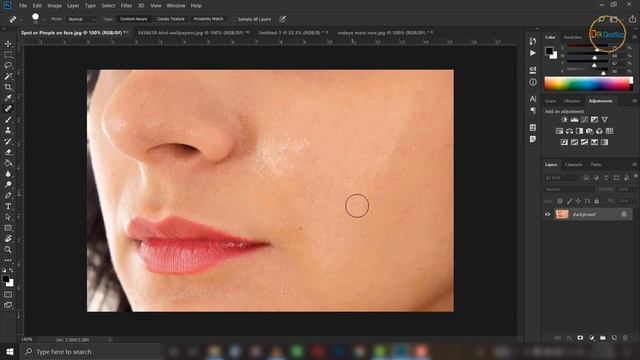
Task: Toggle lock all padlock in the Layers lock row
Action: click(x=596, y=201)
